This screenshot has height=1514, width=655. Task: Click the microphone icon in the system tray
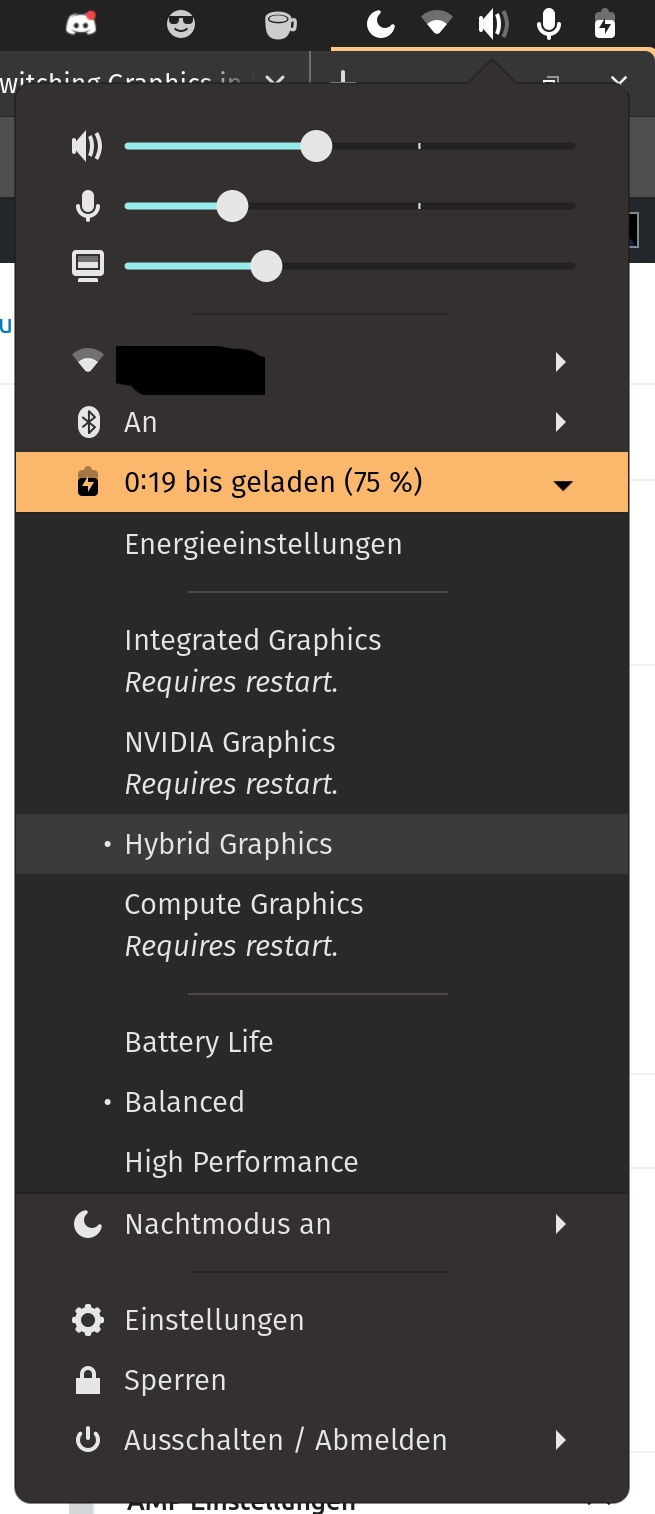tap(548, 25)
